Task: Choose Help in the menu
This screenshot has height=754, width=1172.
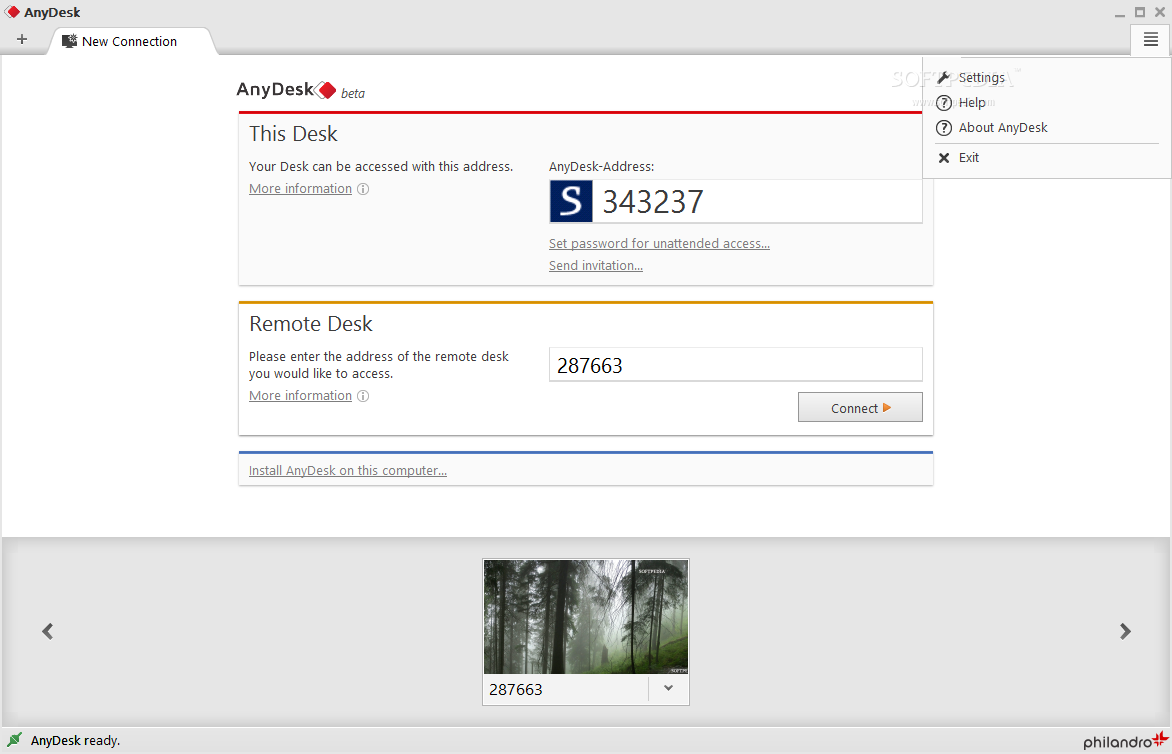Action: [972, 102]
